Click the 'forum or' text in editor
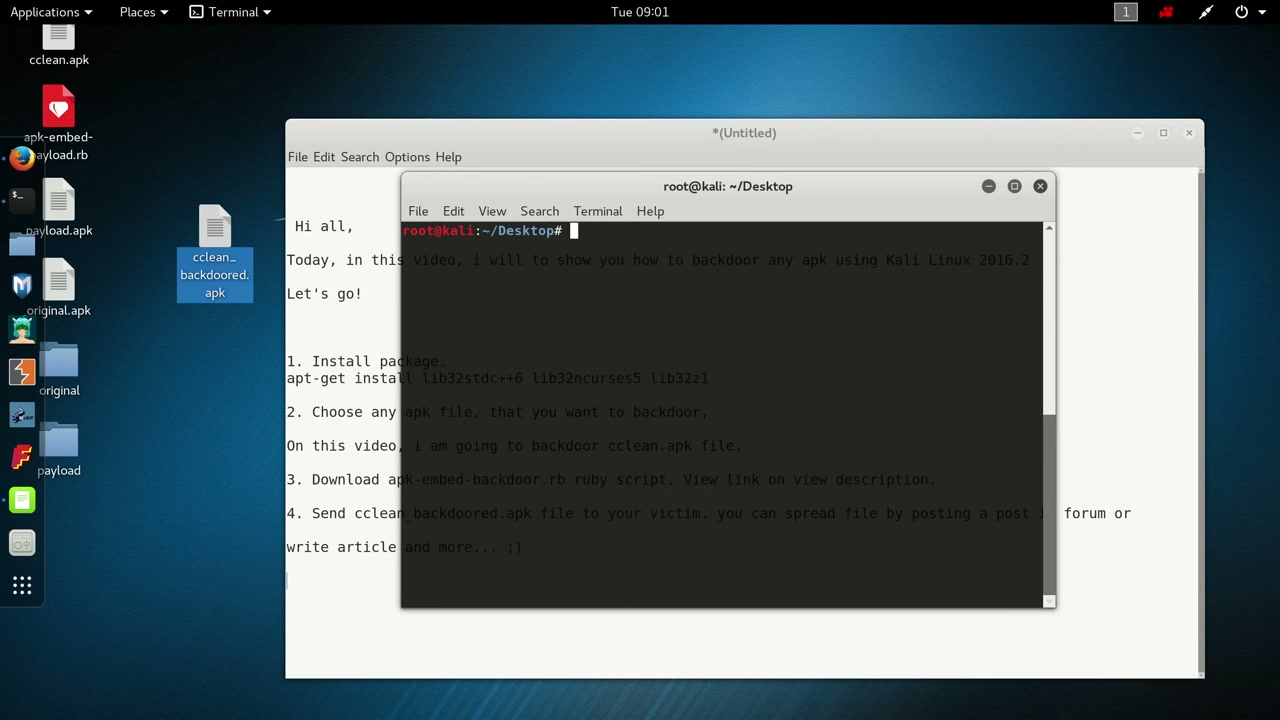Screen dimensions: 1280x720 [1097, 514]
